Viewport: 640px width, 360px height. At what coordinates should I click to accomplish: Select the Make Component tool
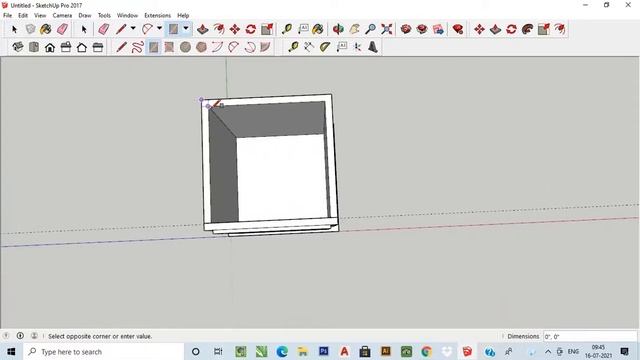pyautogui.click(x=30, y=29)
